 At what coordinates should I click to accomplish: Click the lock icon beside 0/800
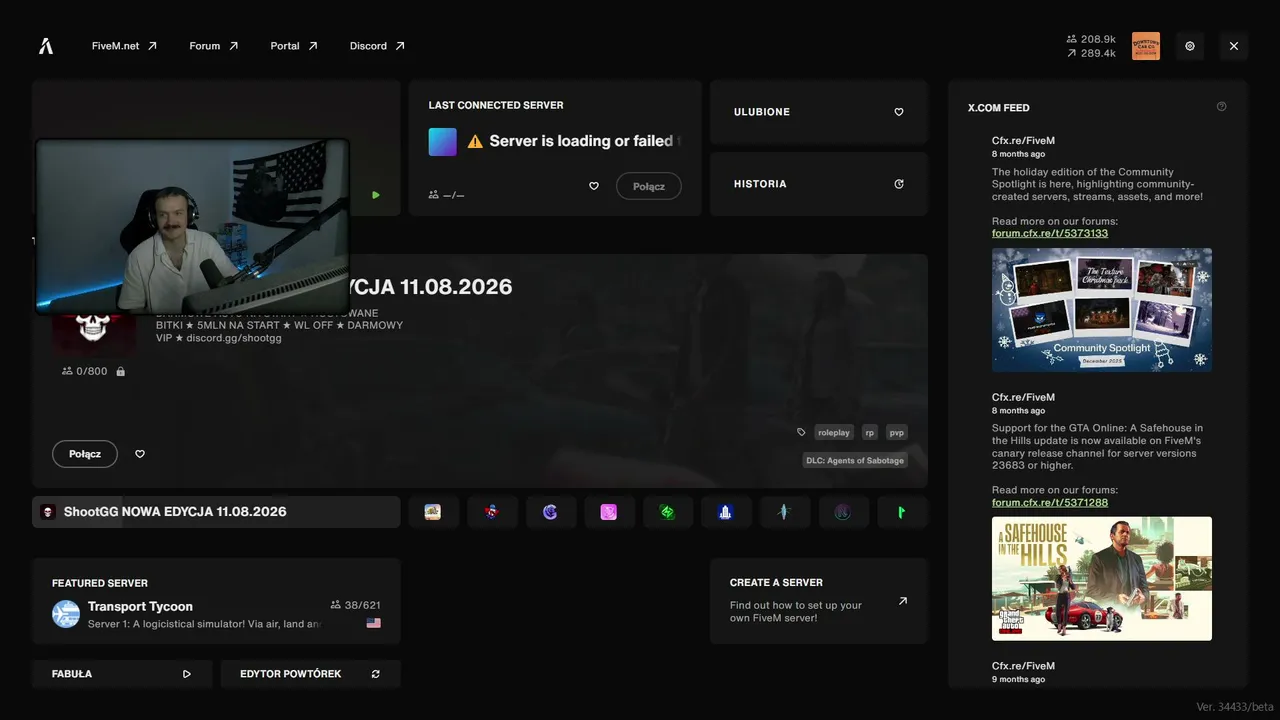(x=121, y=371)
